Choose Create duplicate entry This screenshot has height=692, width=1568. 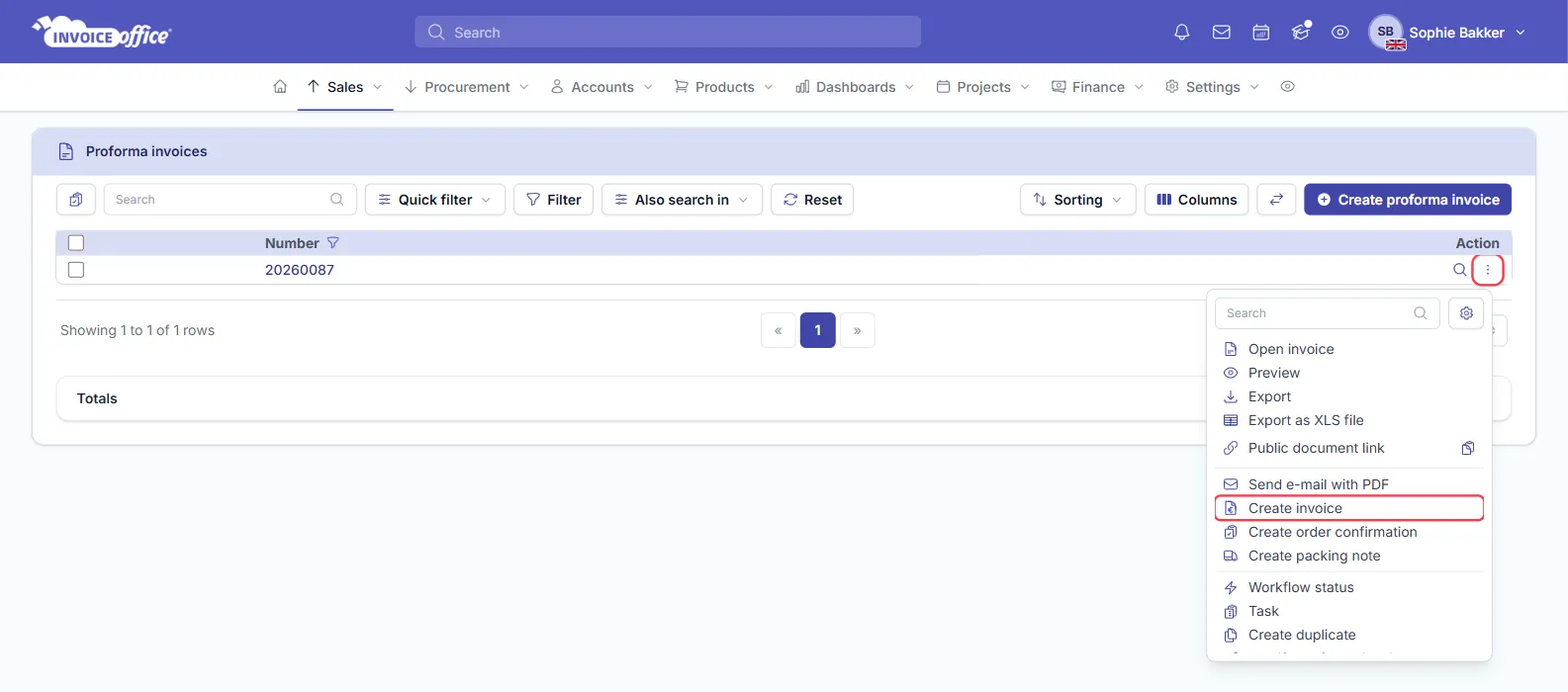click(x=1349, y=635)
